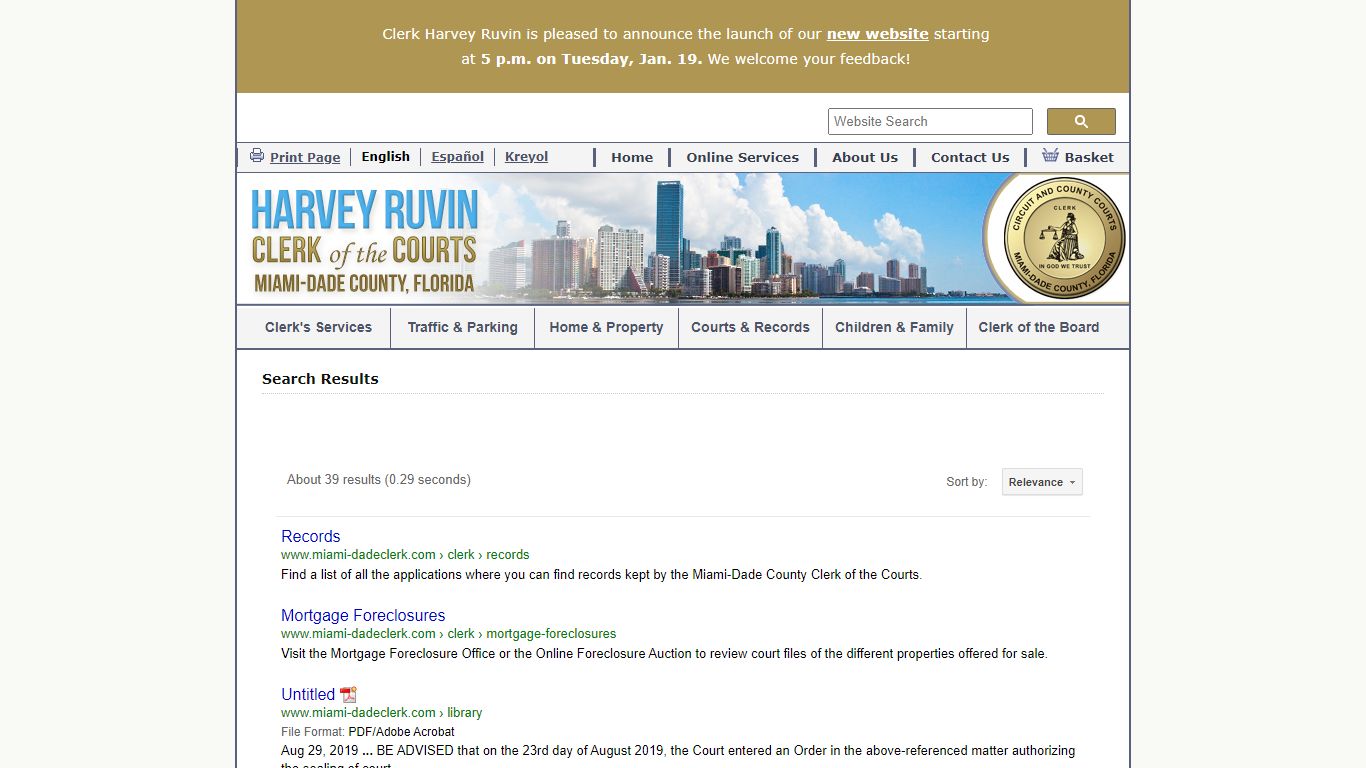Click the Search Results heading
Viewport: 1366px width, 768px height.
pyautogui.click(x=320, y=379)
